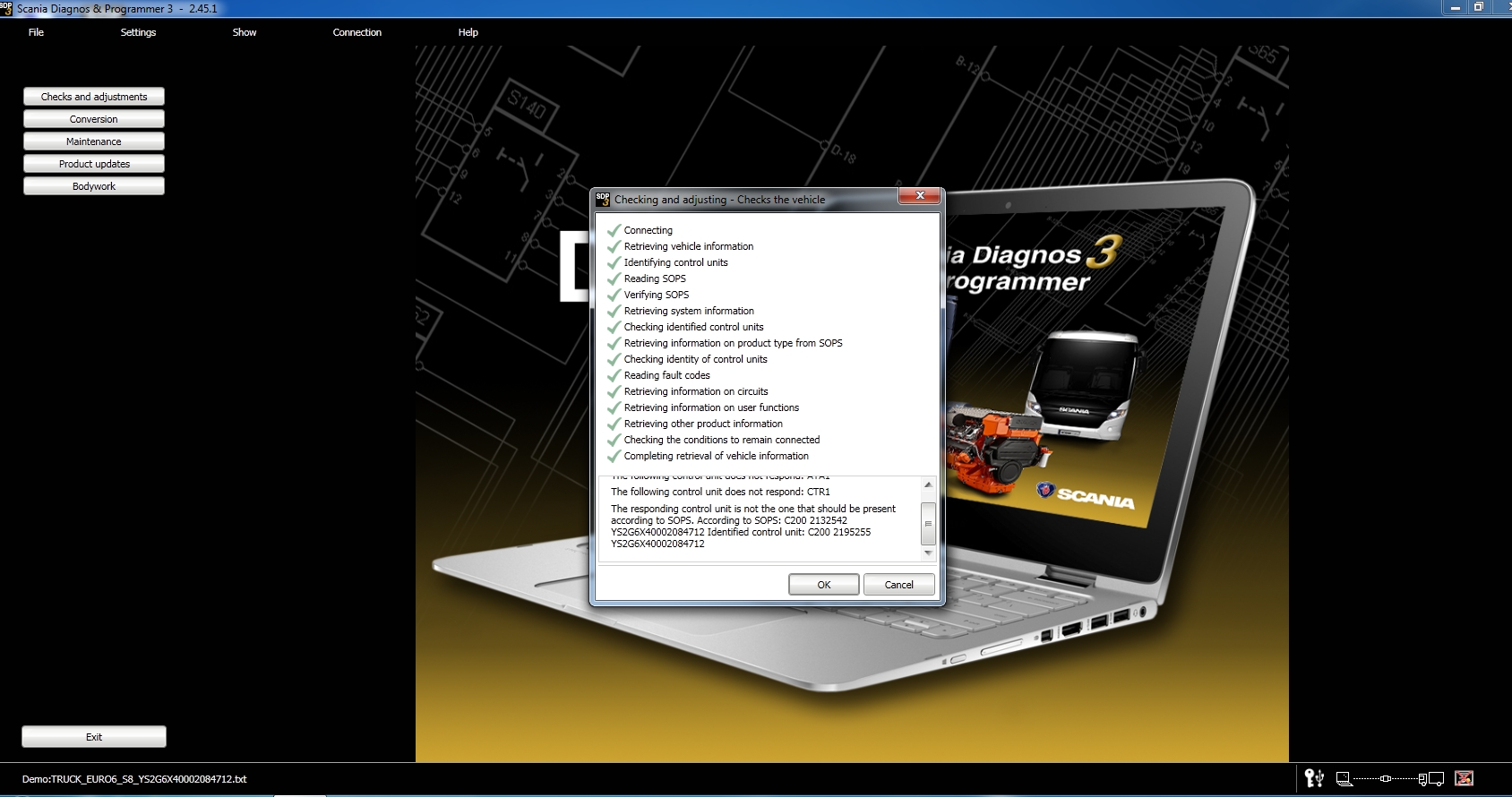Click the Connecting step checkmark
Viewport: 1512px width, 797px height.
tap(614, 230)
